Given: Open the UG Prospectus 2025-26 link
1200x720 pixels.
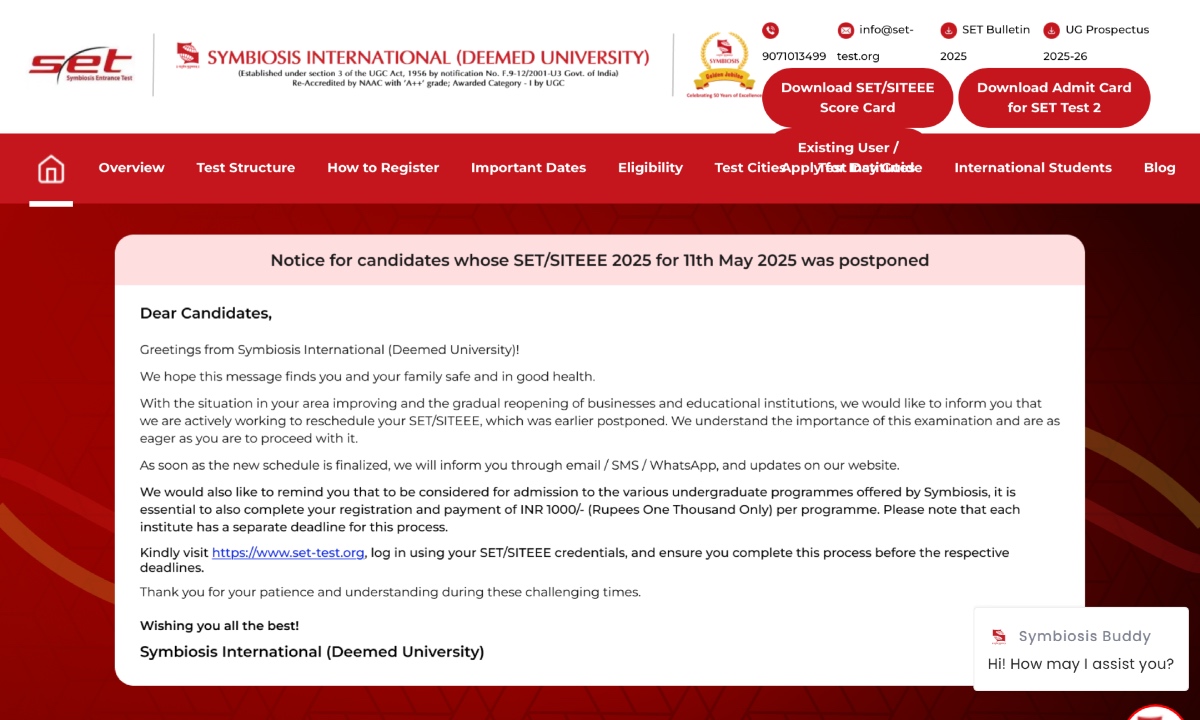Looking at the screenshot, I should point(1096,43).
